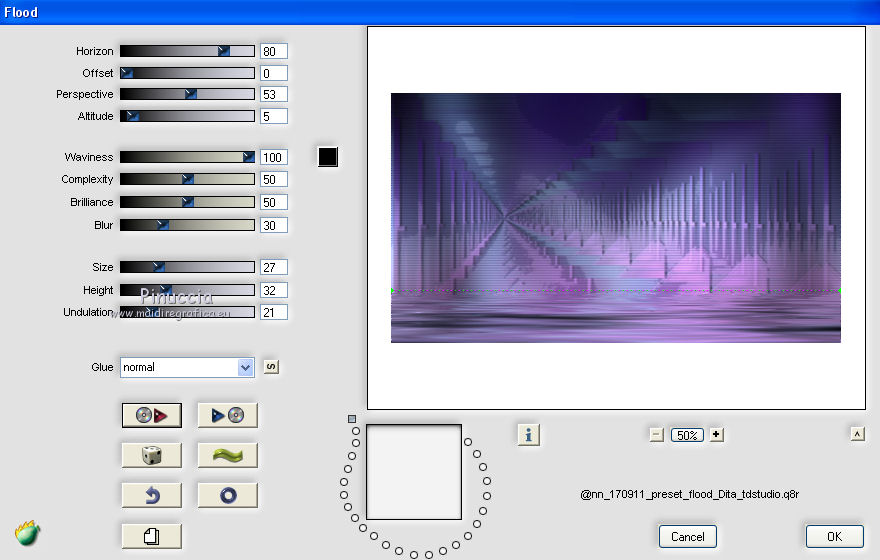
Task: Click the Waviness value field showing 100
Action: point(274,157)
